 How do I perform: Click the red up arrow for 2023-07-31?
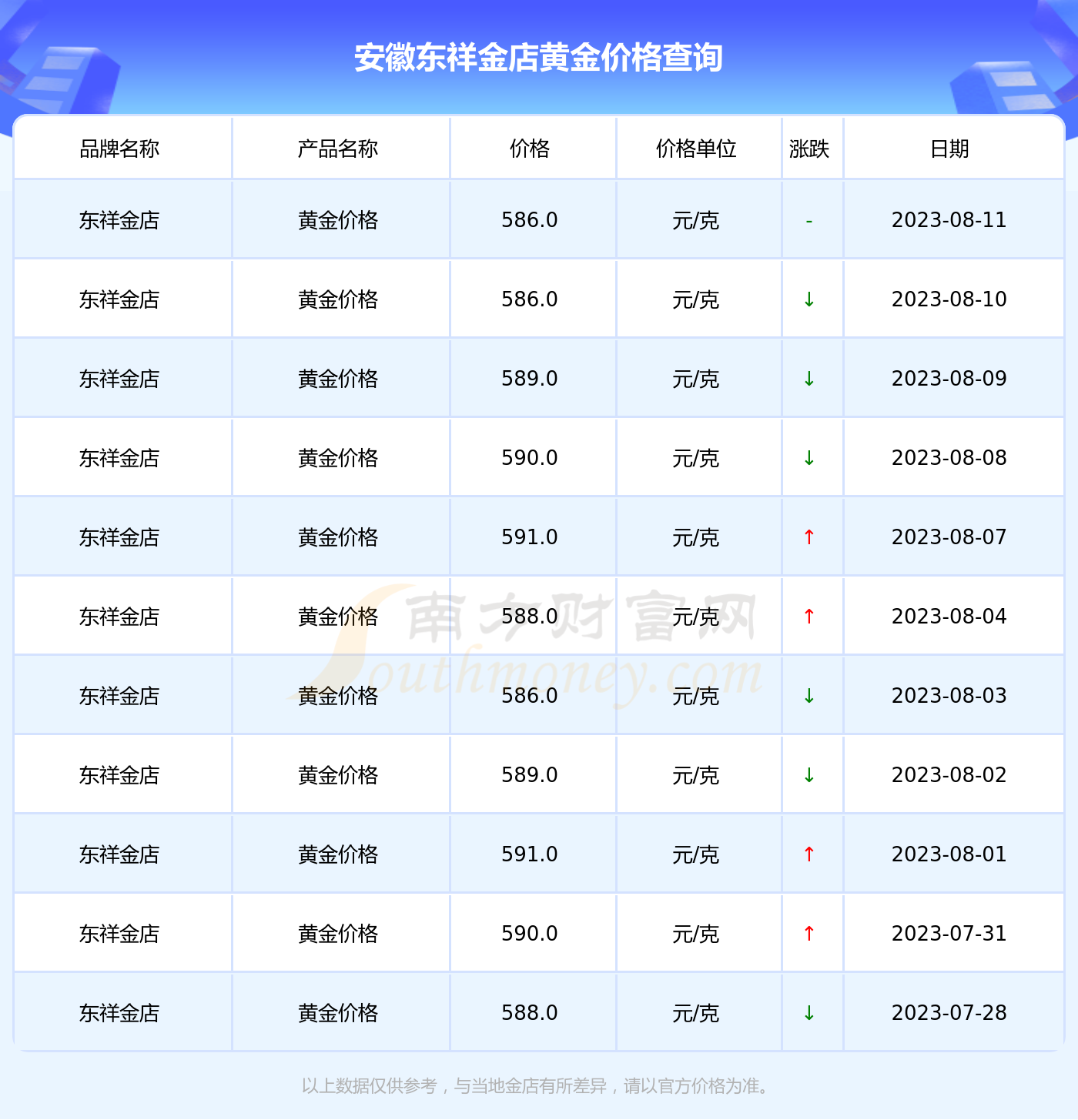pos(809,934)
